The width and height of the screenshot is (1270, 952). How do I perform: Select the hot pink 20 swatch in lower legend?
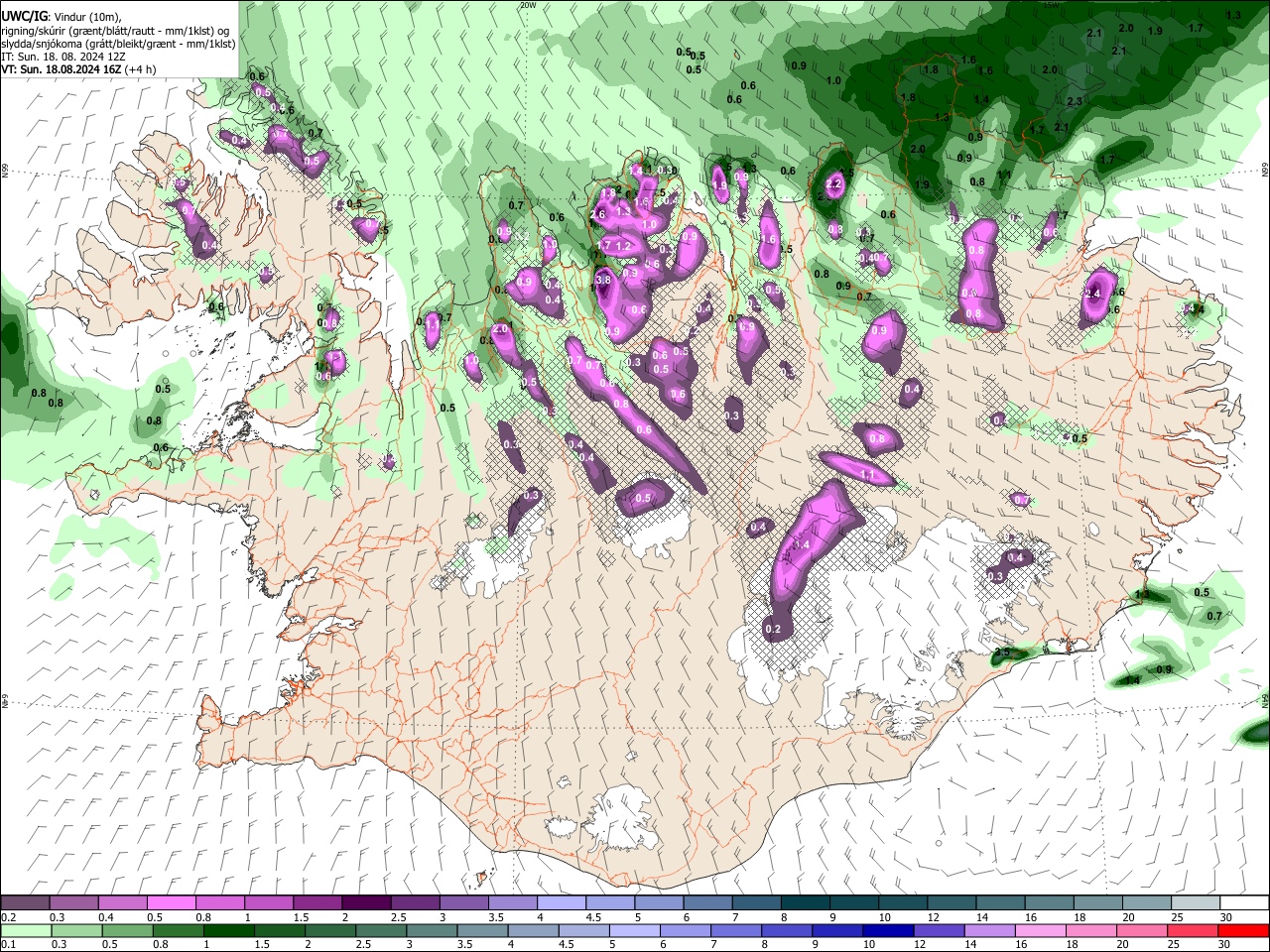[x=1141, y=931]
